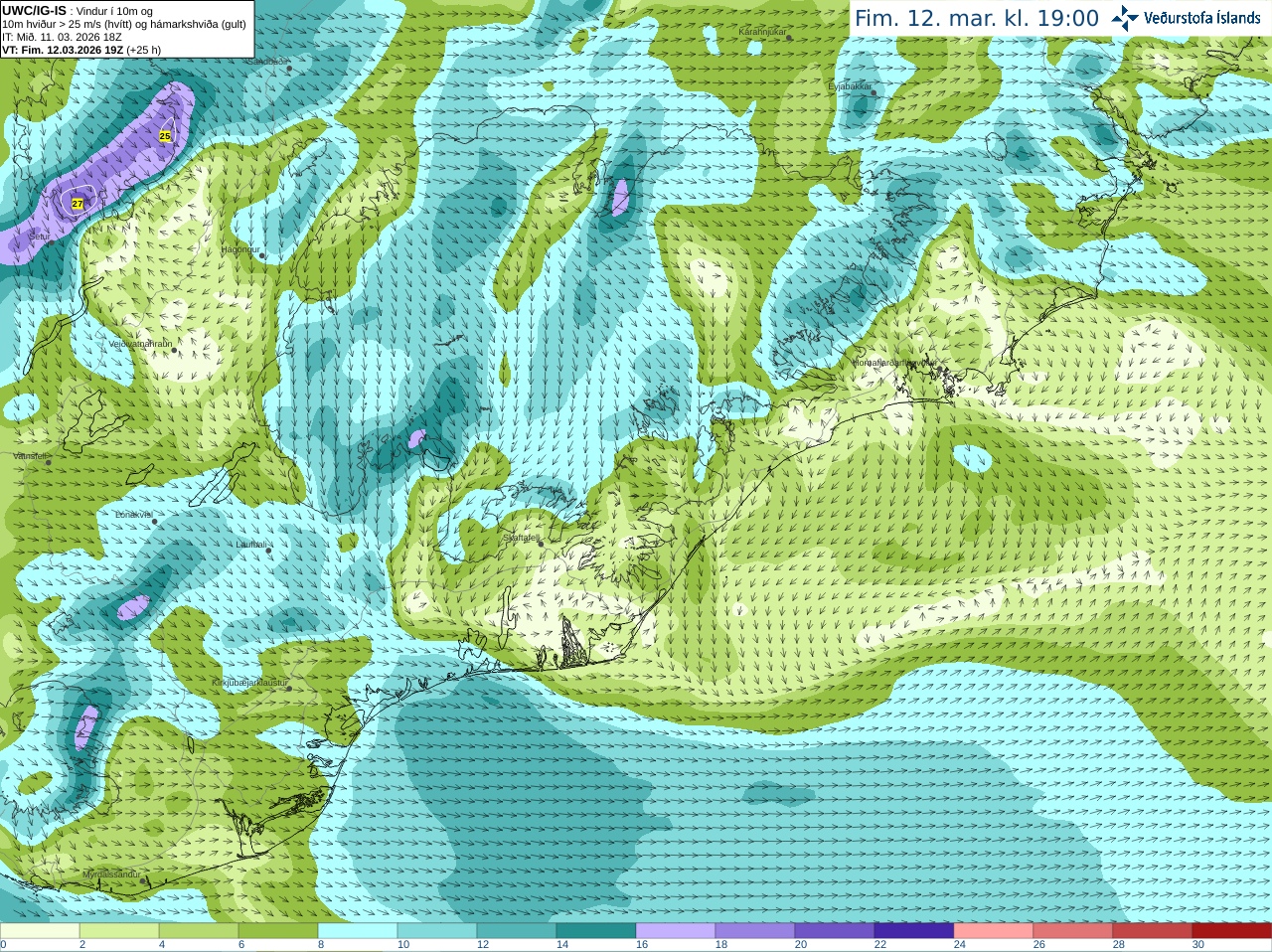Select the 20–22 m/s purple legend swatch

click(x=835, y=931)
